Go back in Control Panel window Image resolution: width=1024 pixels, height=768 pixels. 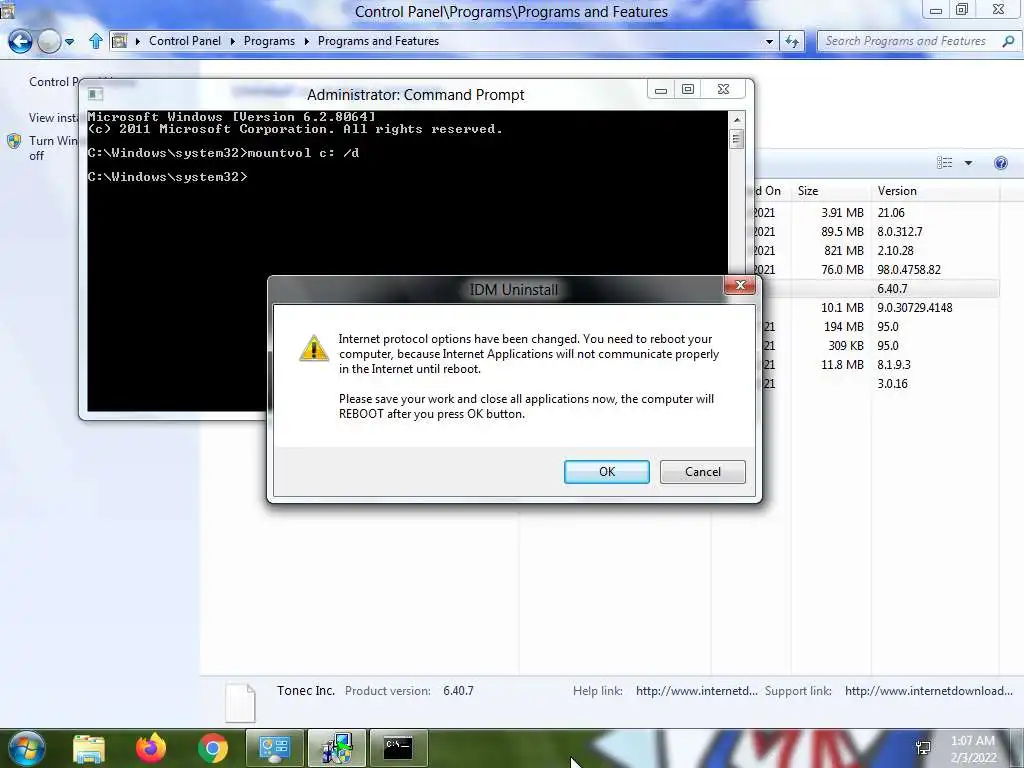20,42
